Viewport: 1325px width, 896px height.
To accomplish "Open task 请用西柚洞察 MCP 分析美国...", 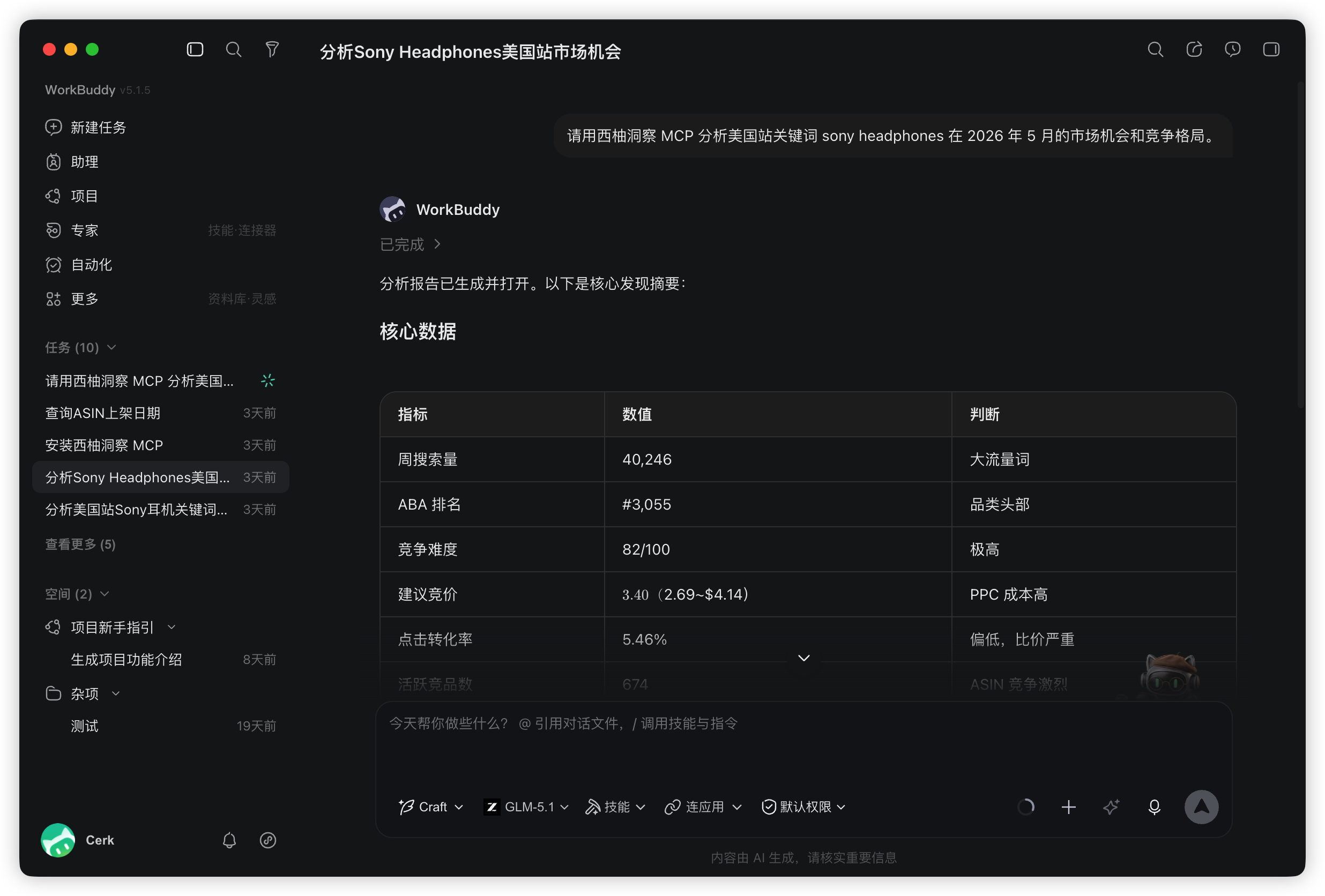I will pyautogui.click(x=161, y=380).
